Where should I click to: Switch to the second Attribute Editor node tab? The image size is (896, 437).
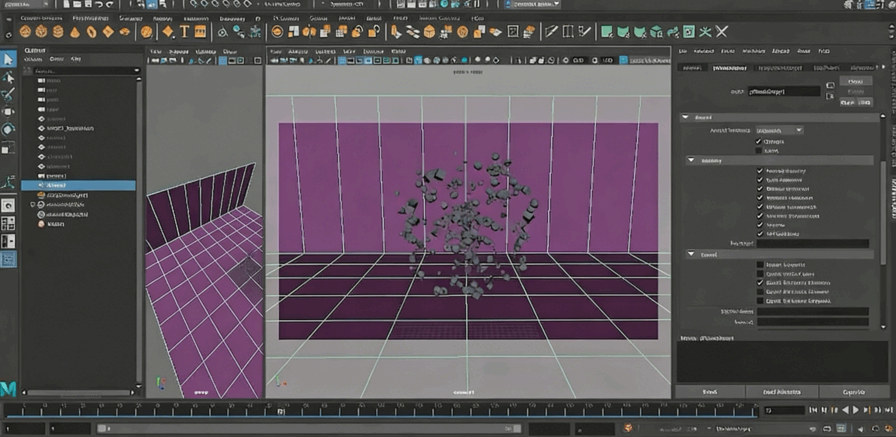730,68
